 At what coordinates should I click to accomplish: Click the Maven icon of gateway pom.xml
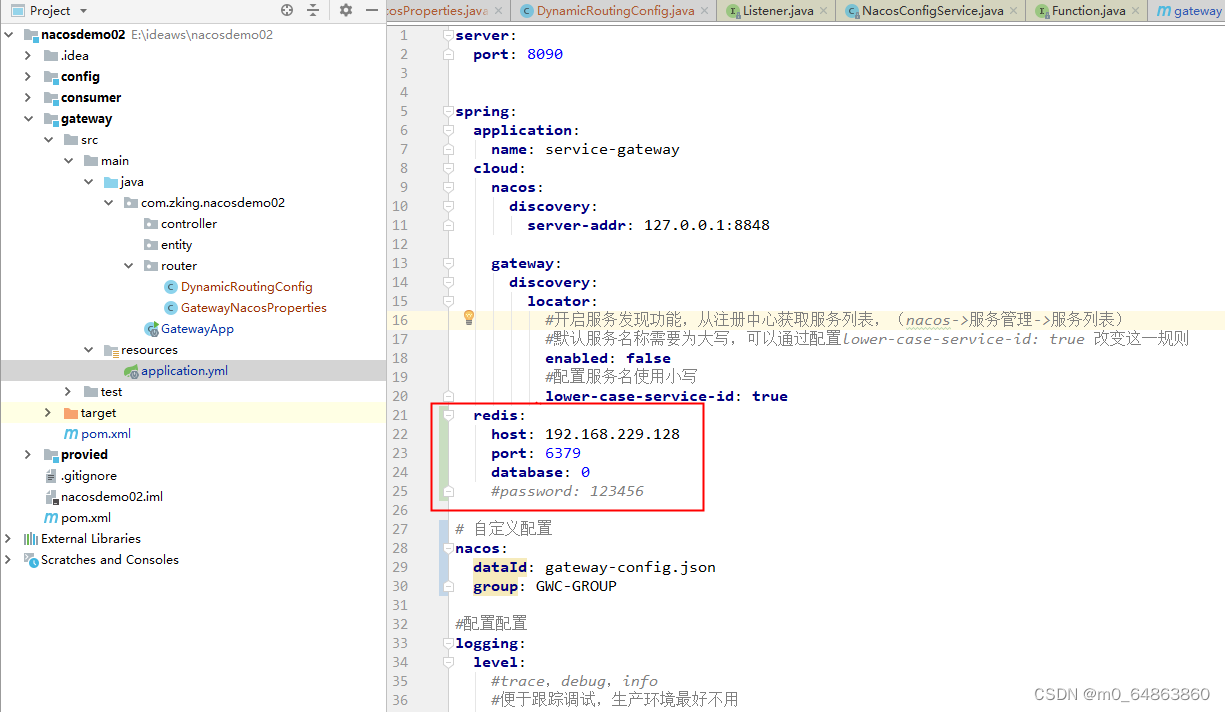pos(71,434)
